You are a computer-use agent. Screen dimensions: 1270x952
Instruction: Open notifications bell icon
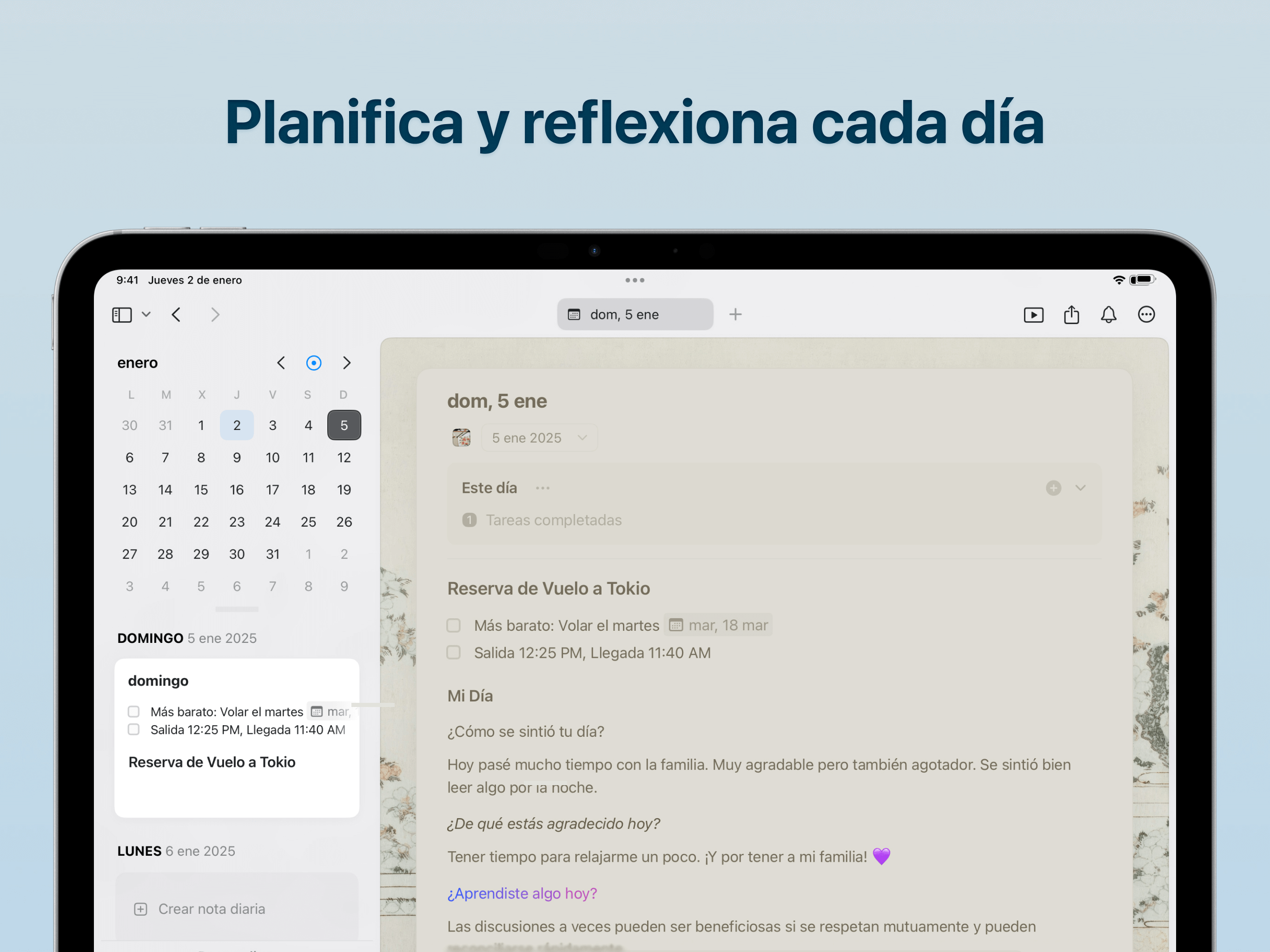1108,315
